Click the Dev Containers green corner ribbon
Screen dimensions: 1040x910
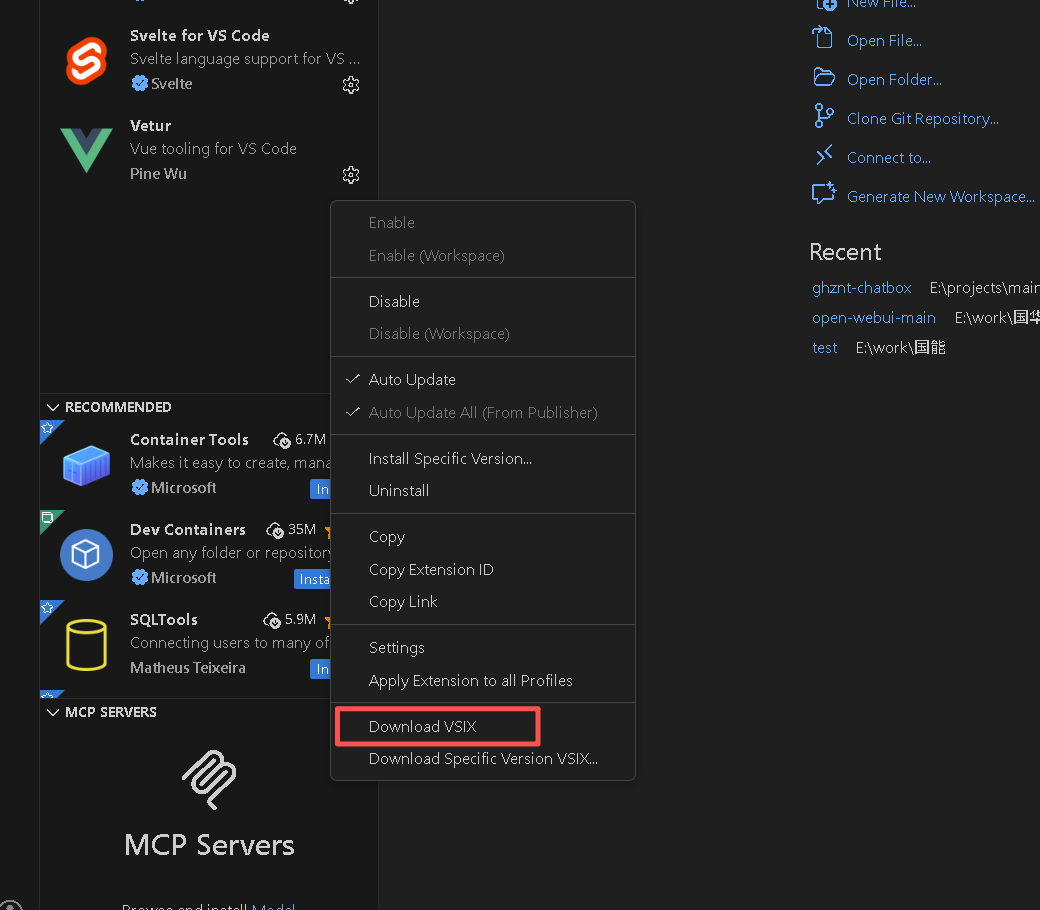(x=48, y=518)
